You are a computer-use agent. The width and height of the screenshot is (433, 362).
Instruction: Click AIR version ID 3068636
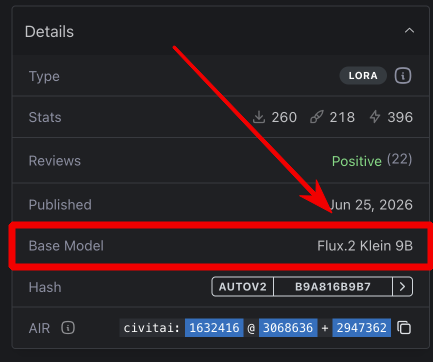288,328
